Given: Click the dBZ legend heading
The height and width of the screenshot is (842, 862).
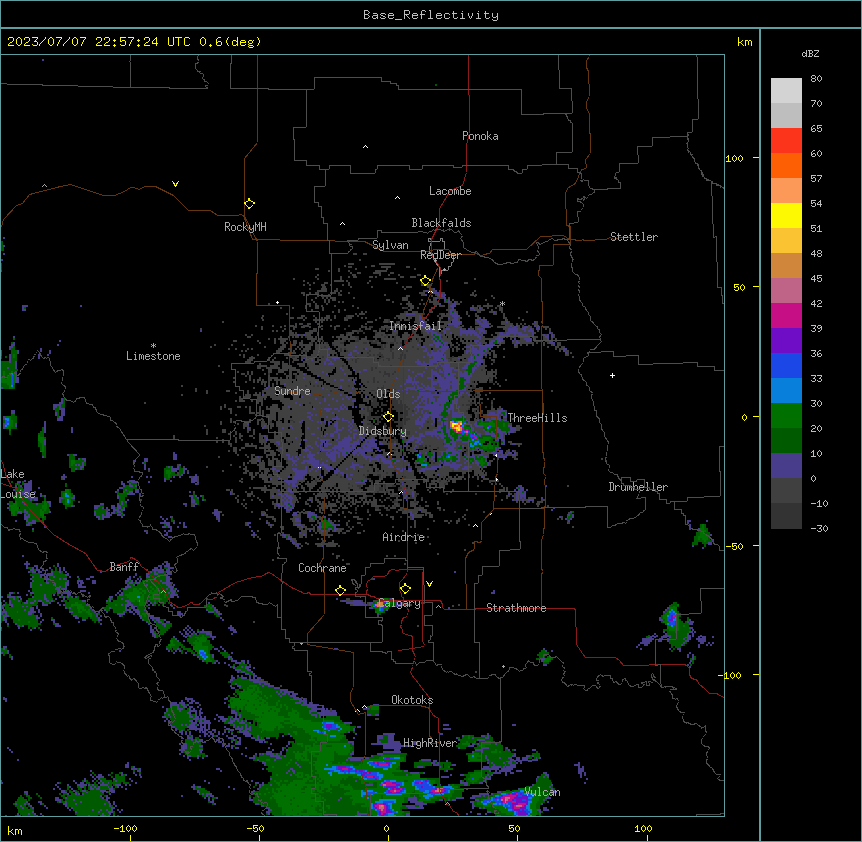Looking at the screenshot, I should click(810, 53).
